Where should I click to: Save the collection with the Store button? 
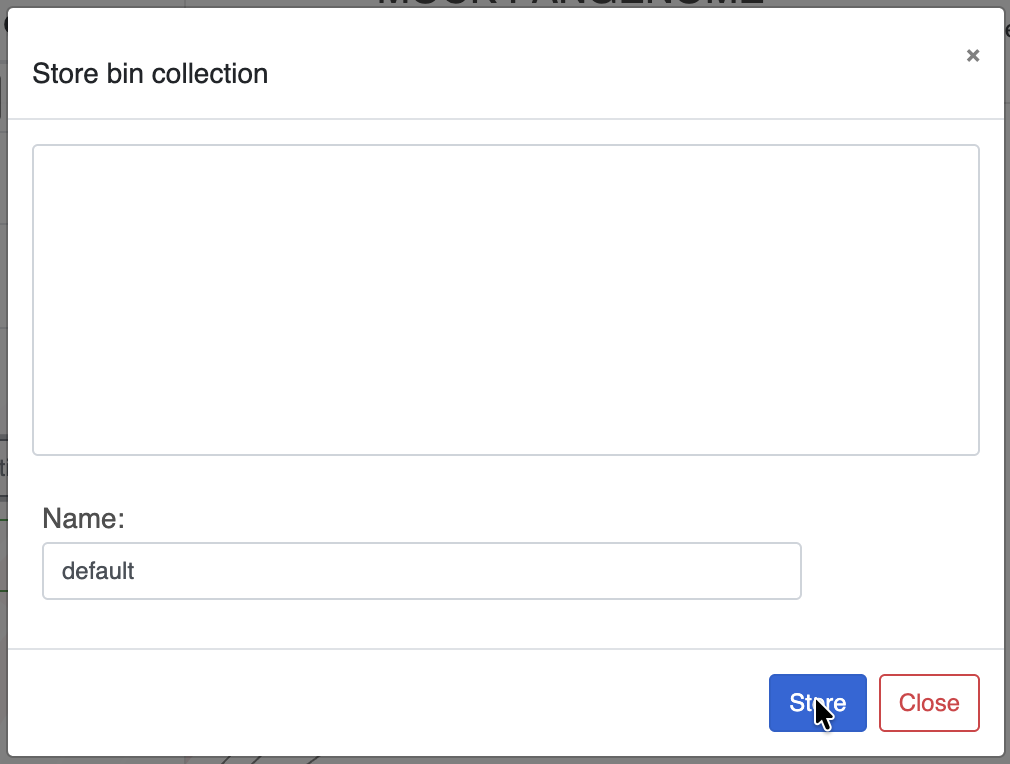pyautogui.click(x=817, y=703)
